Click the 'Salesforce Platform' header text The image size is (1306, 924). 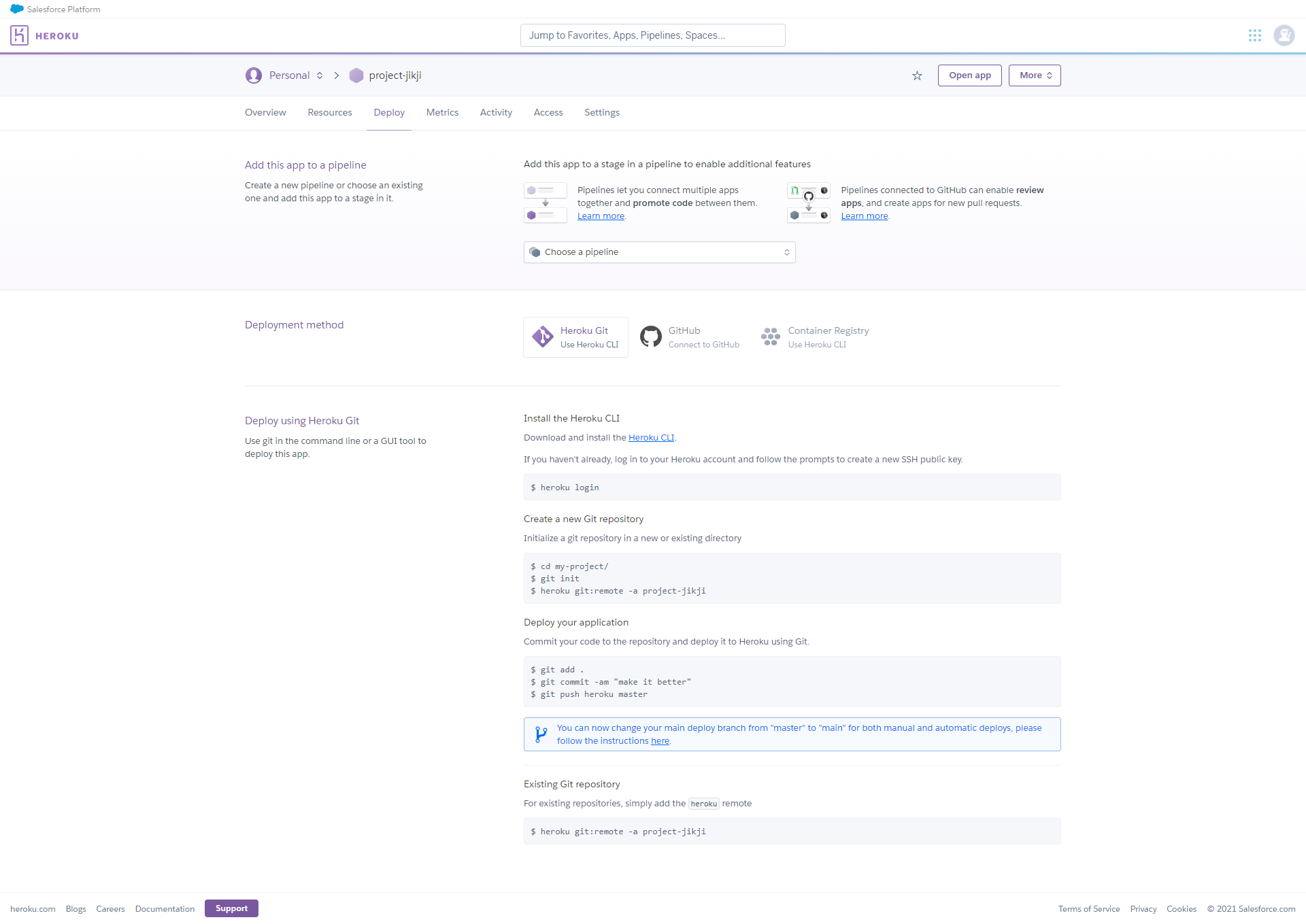pyautogui.click(x=64, y=10)
